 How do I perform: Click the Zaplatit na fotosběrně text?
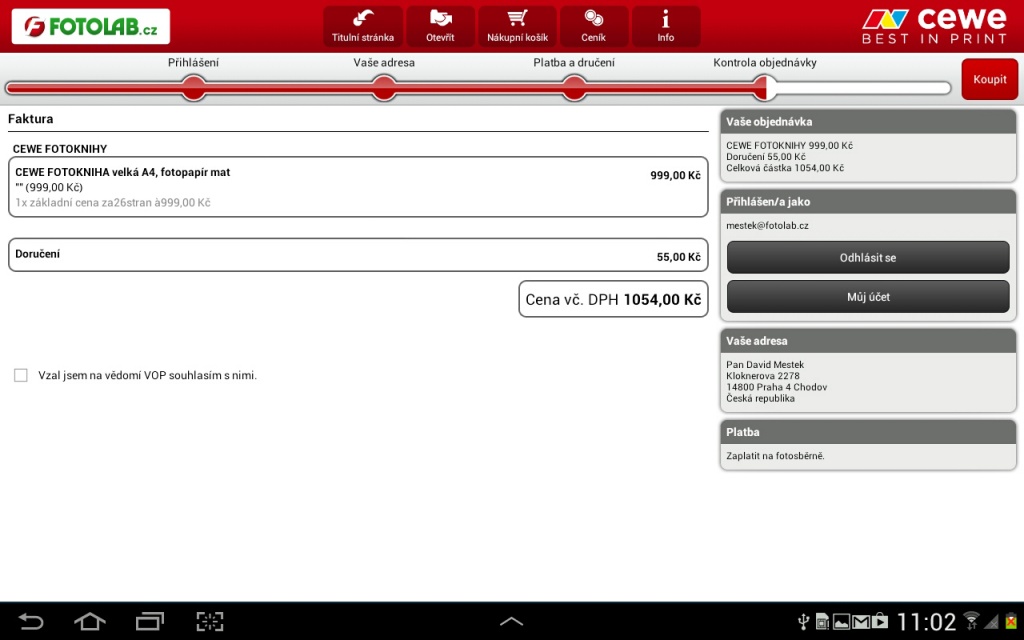point(775,456)
